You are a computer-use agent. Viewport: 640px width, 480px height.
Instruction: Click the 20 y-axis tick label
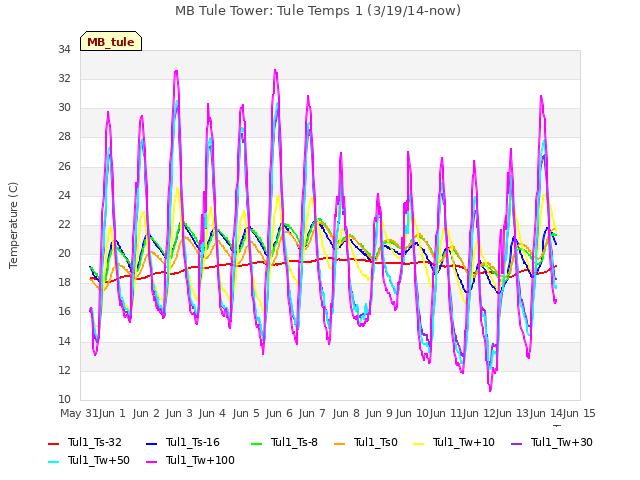pos(64,253)
